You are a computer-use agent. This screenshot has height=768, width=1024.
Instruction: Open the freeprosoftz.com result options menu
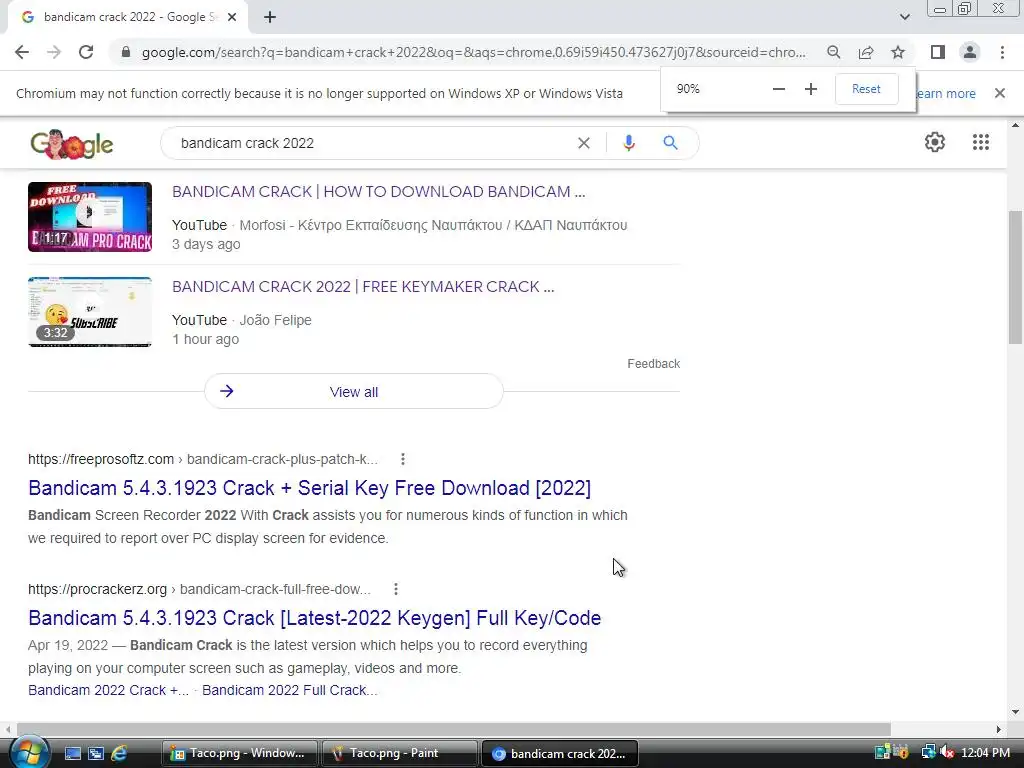coord(403,459)
